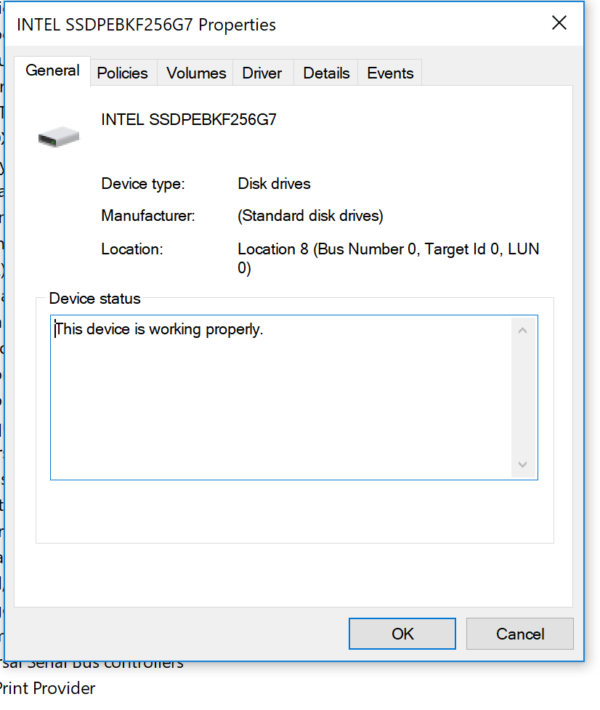Click the OK button
The width and height of the screenshot is (600, 710).
pos(402,633)
